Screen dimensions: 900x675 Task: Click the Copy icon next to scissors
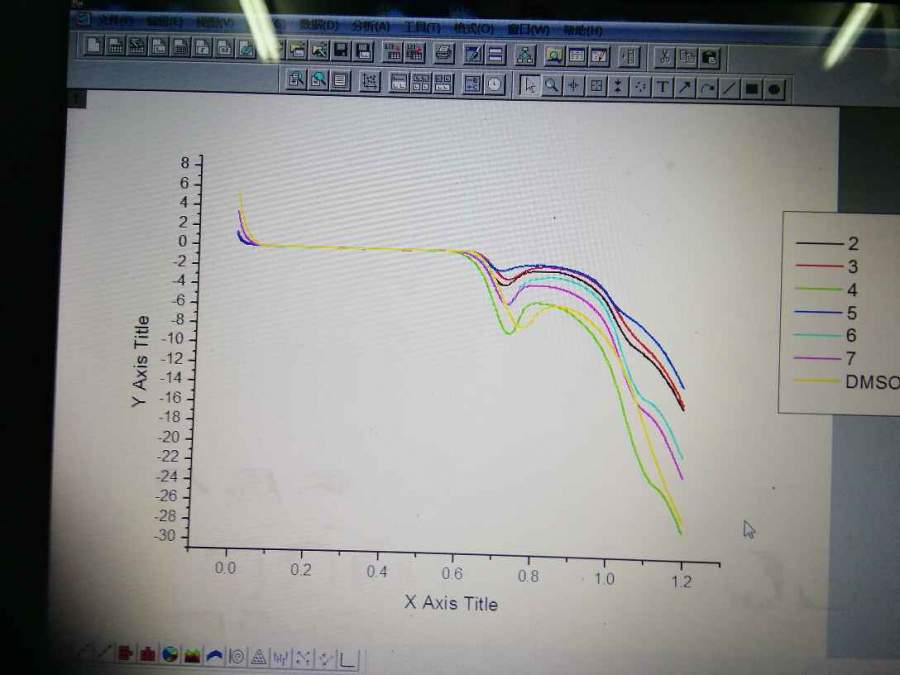coord(687,57)
